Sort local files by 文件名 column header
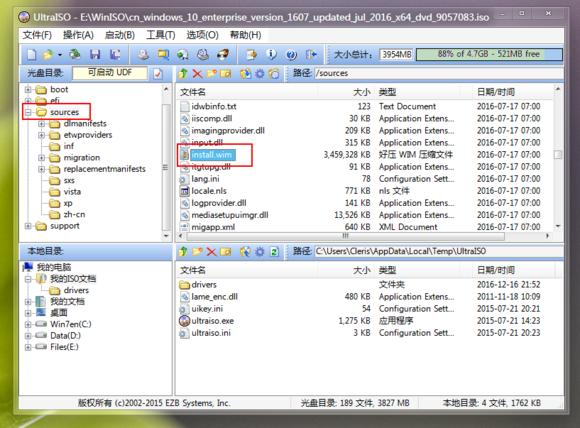This screenshot has width=580, height=428. pos(193,270)
